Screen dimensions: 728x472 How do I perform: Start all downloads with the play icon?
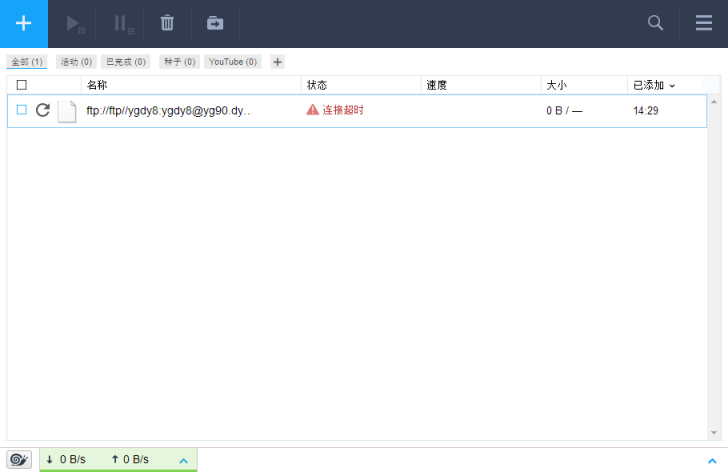(75, 24)
